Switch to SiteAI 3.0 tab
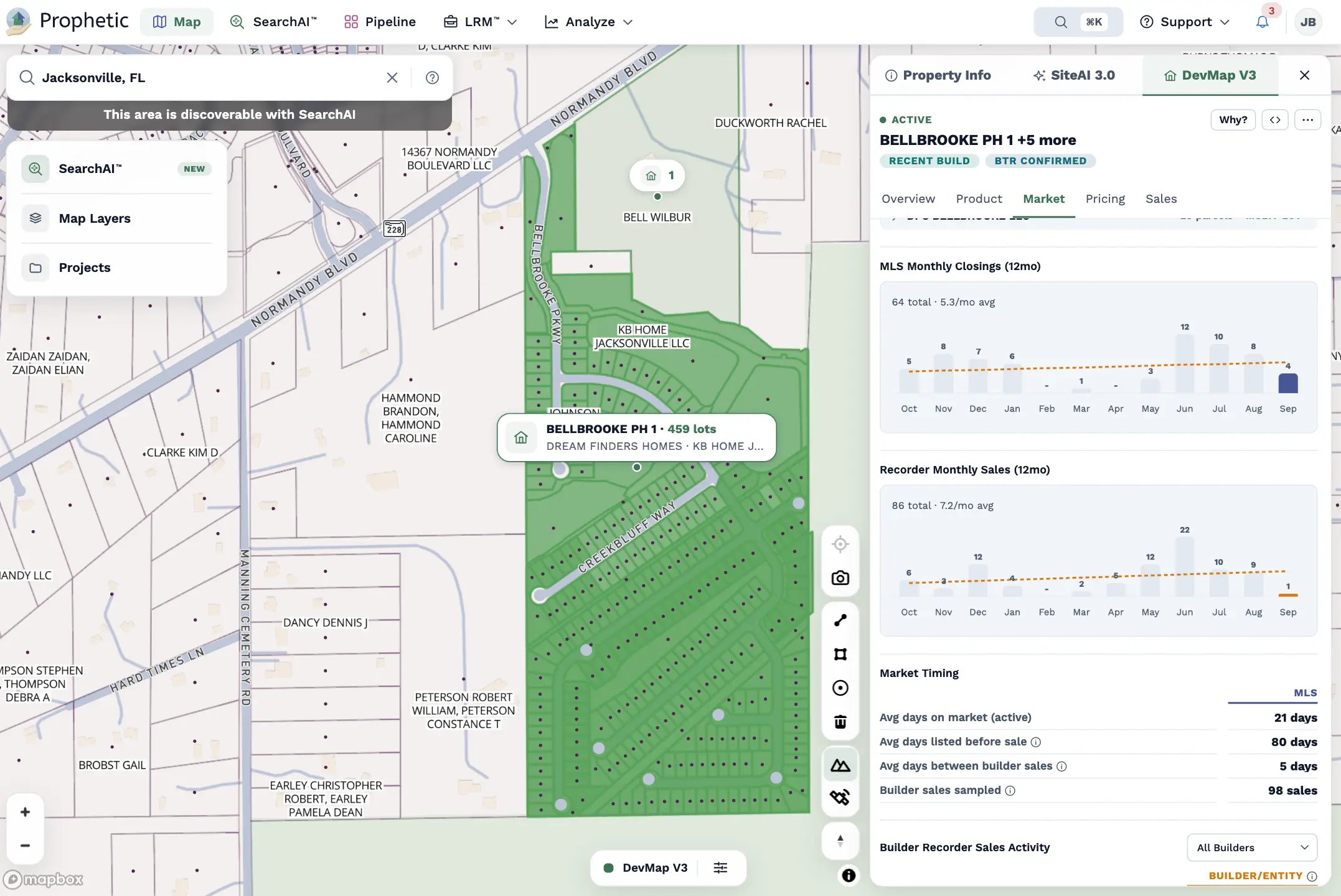Screen dimensions: 1341x896 [1074, 75]
